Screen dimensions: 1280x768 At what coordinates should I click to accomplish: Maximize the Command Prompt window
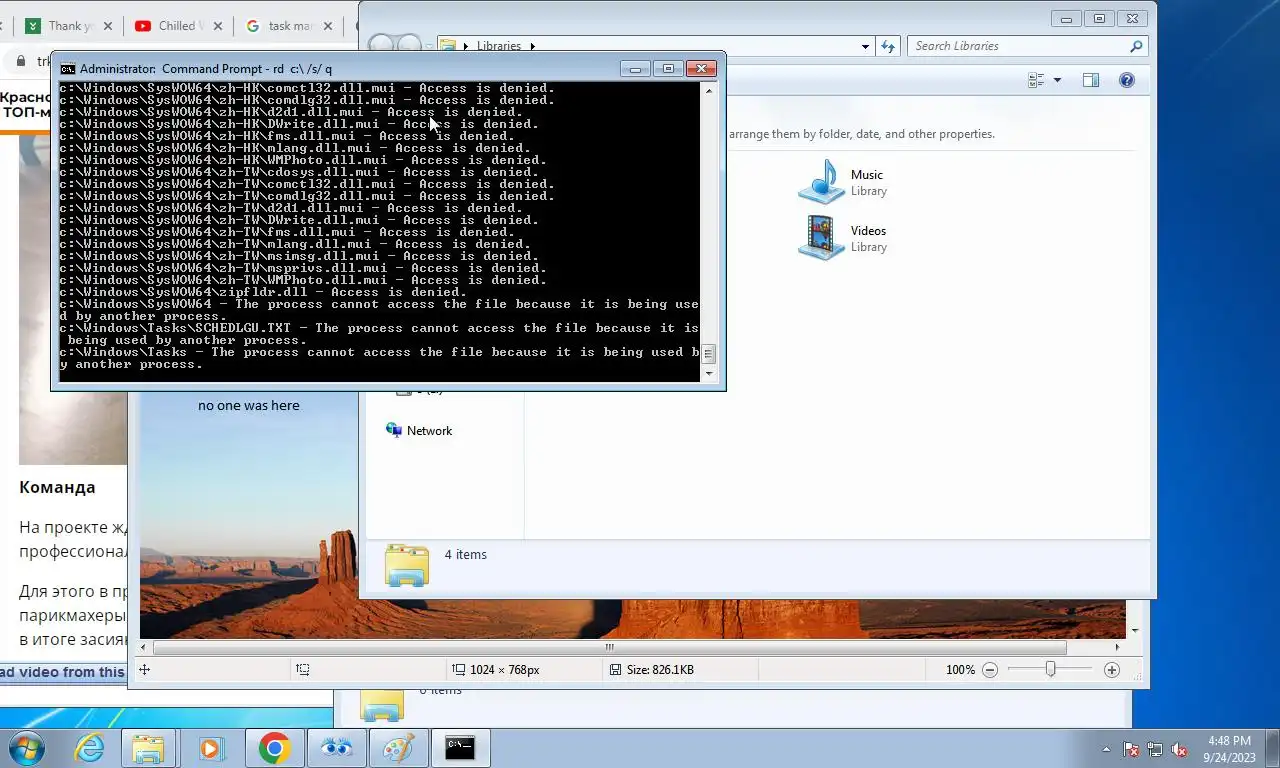[x=668, y=69]
